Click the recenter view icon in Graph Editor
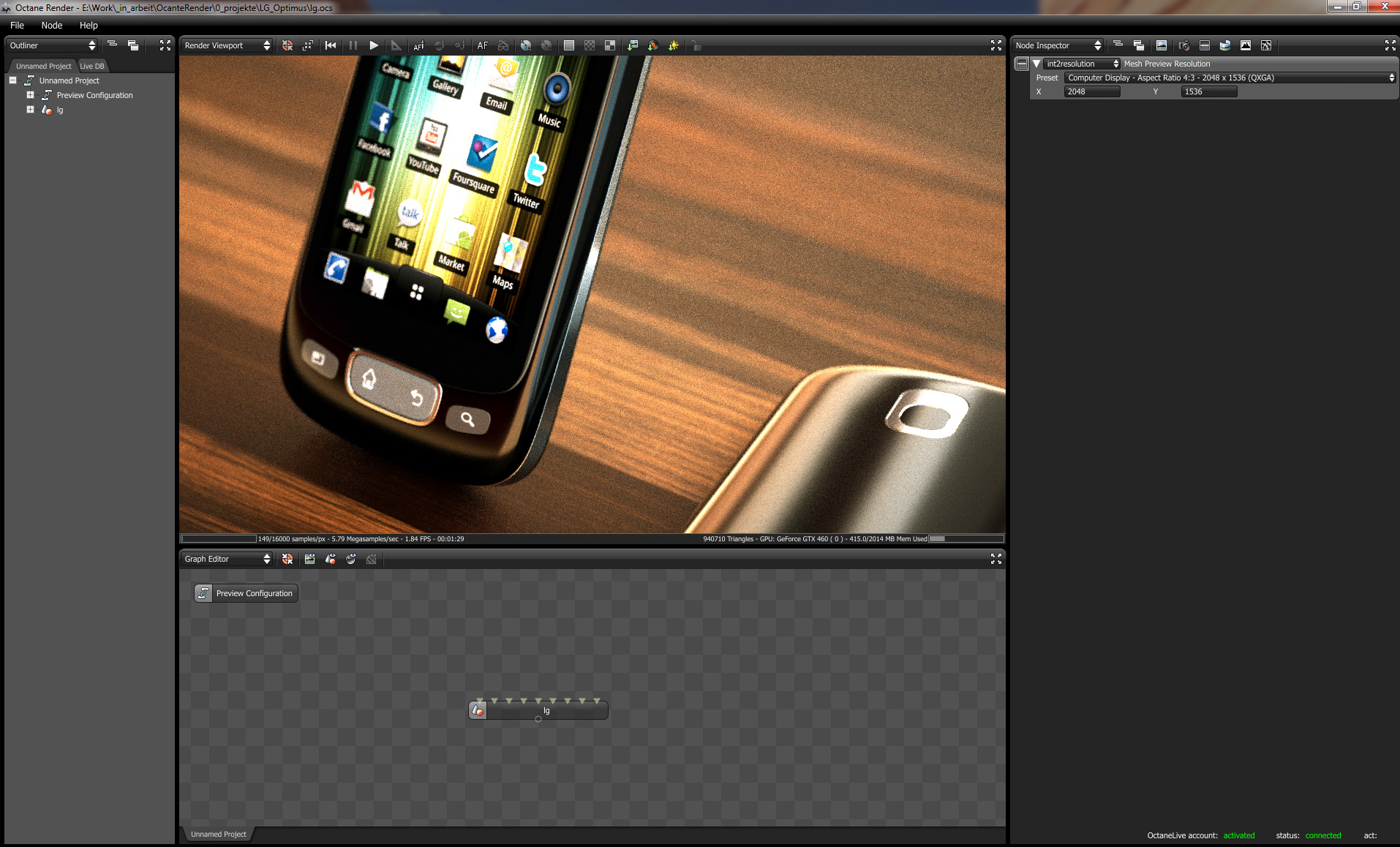Screen dimensions: 1400x847 287,559
